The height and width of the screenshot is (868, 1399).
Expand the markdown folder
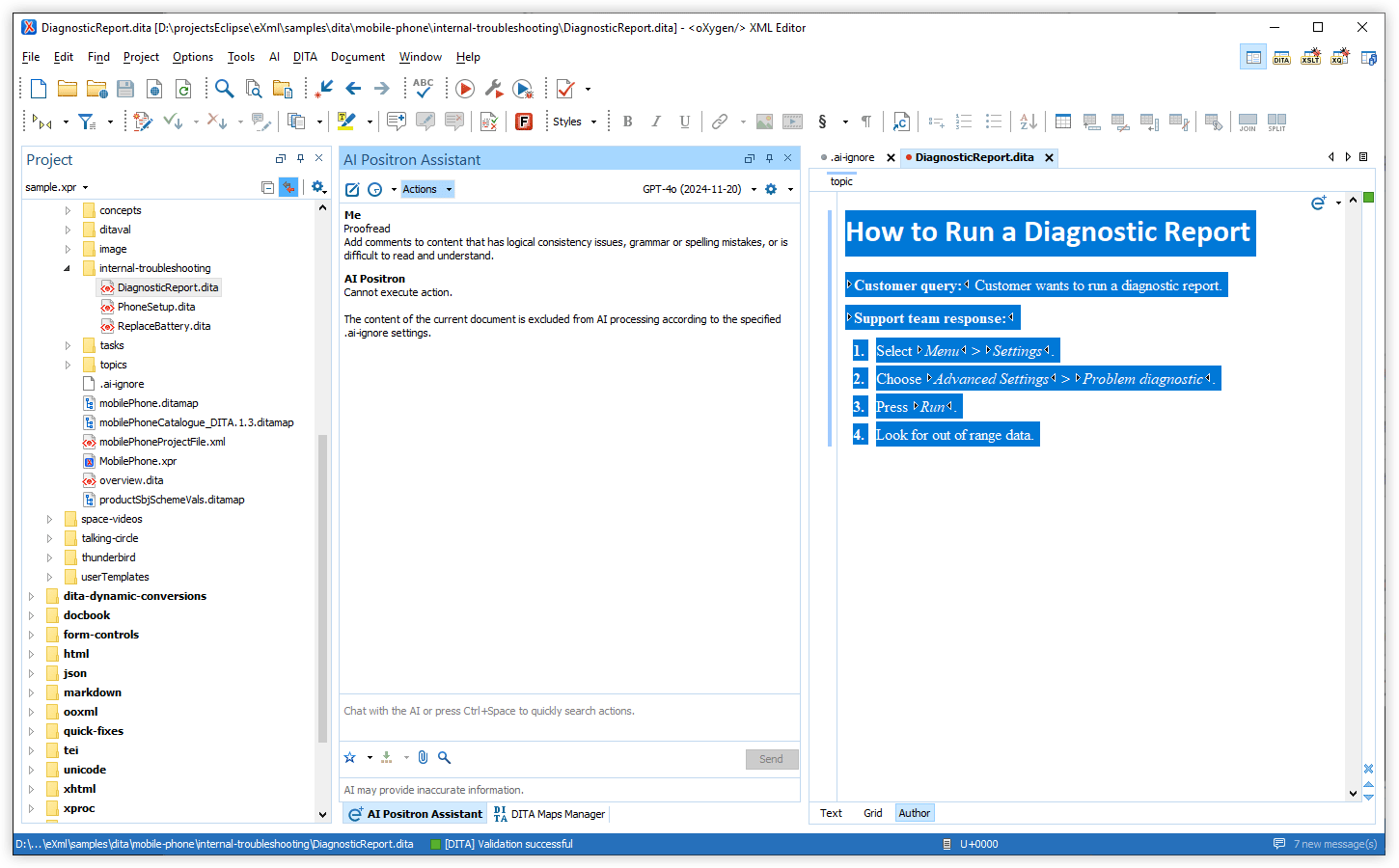tap(32, 692)
